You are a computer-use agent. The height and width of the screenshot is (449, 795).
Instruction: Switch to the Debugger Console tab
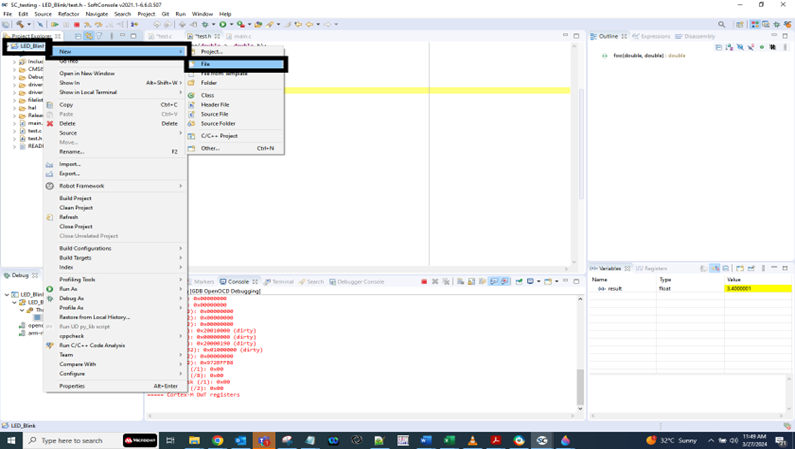pyautogui.click(x=357, y=282)
